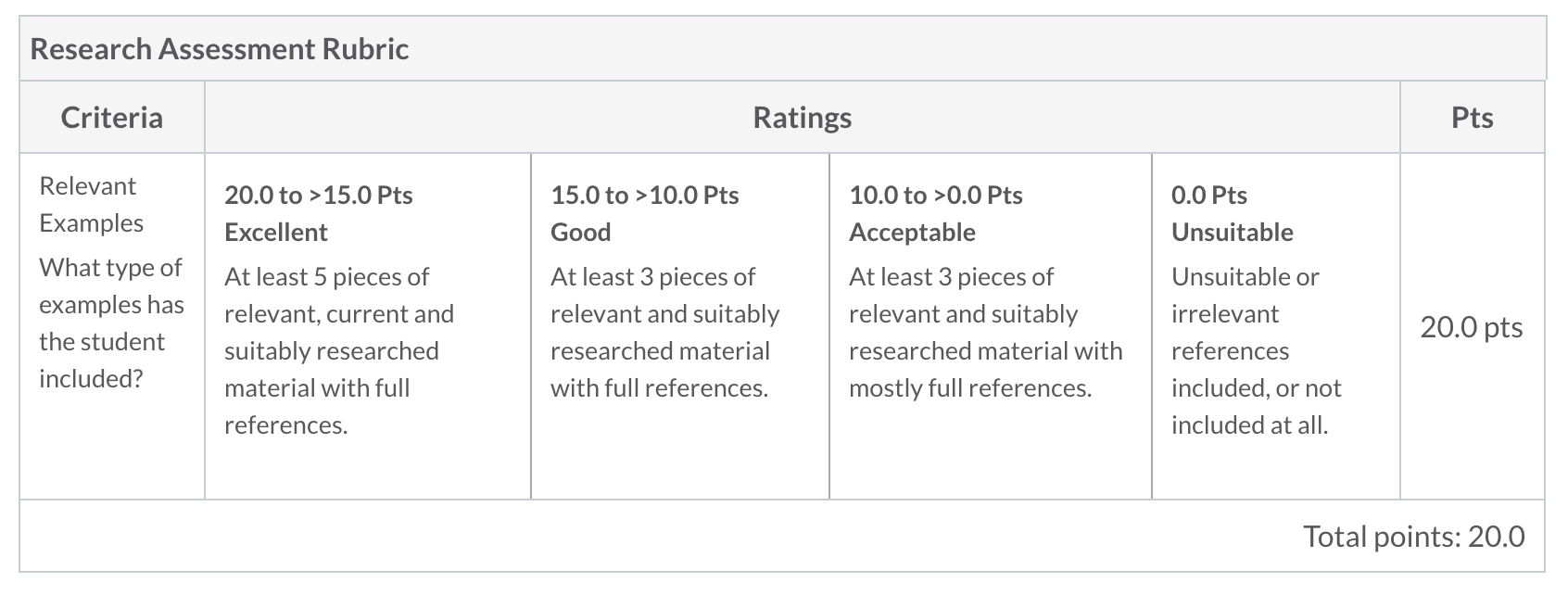Click the Pts column header
This screenshot has width=1568, height=595.
1473,118
